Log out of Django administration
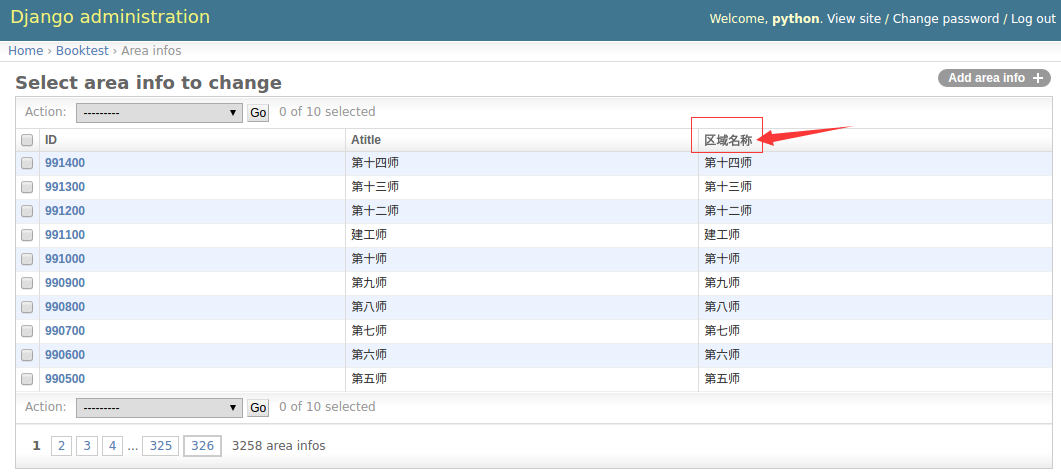Viewport: 1061px width, 472px height. pyautogui.click(x=1033, y=19)
